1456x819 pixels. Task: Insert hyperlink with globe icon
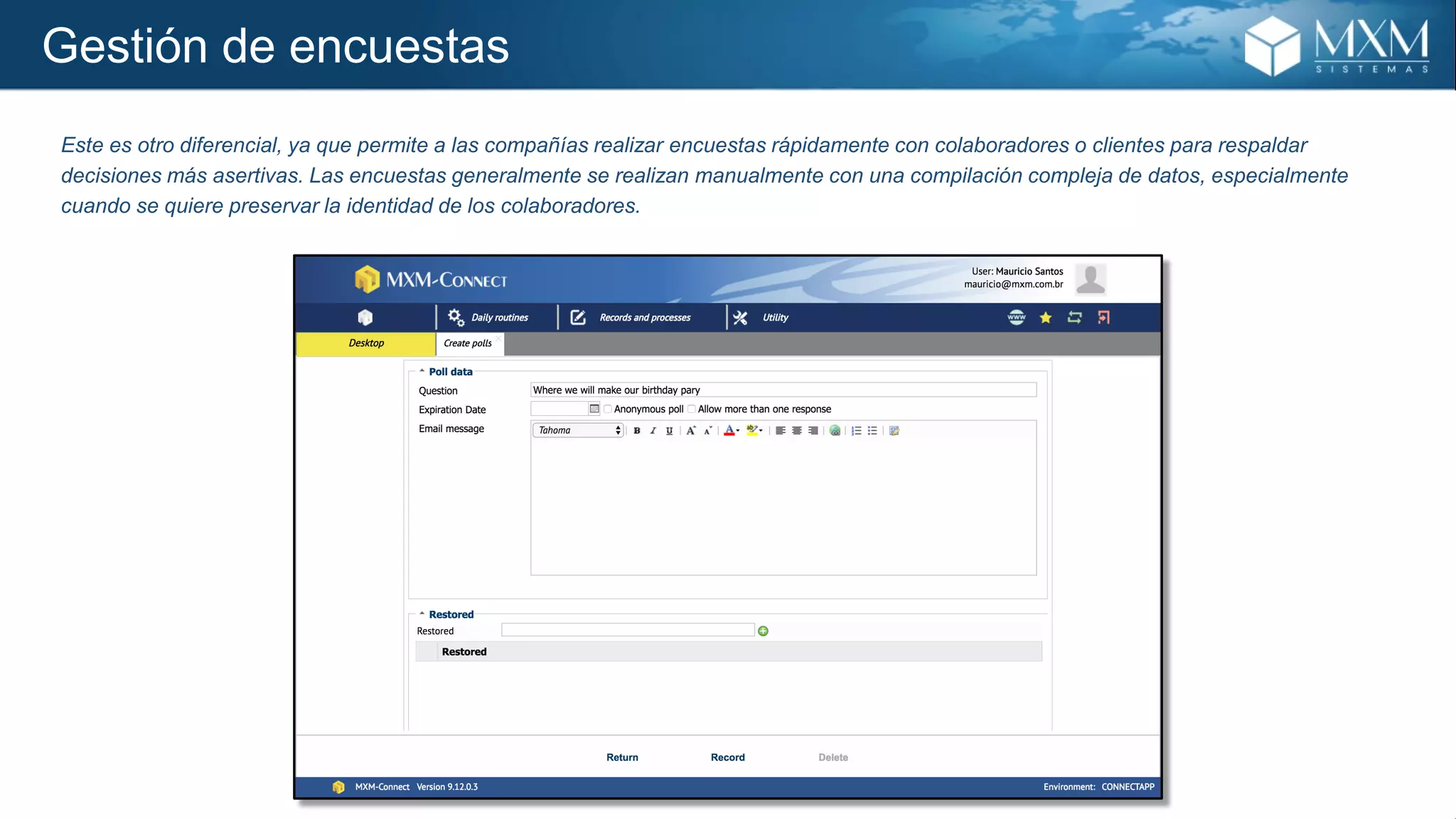835,431
